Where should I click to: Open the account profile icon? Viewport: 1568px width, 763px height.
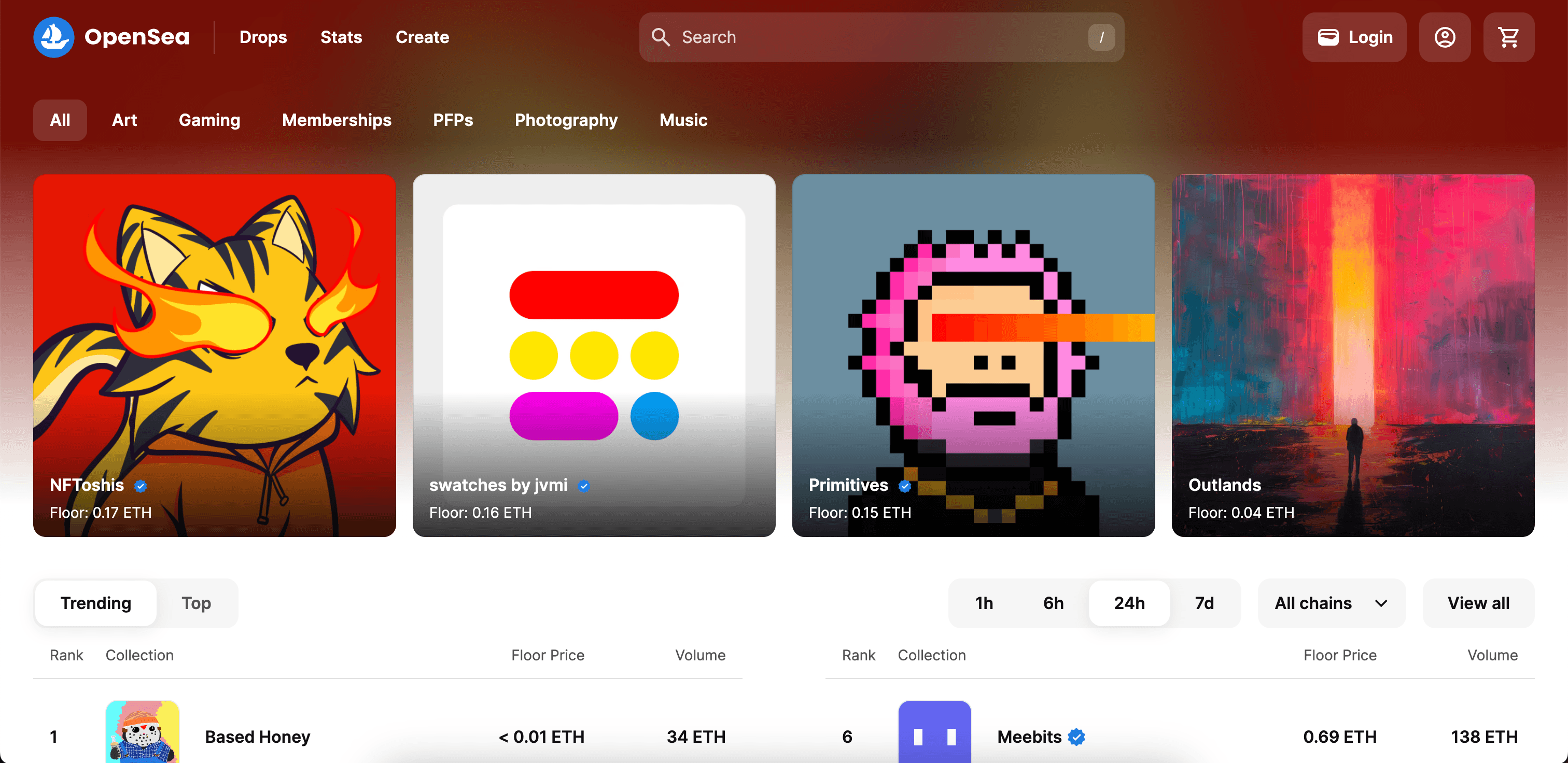pyautogui.click(x=1446, y=37)
